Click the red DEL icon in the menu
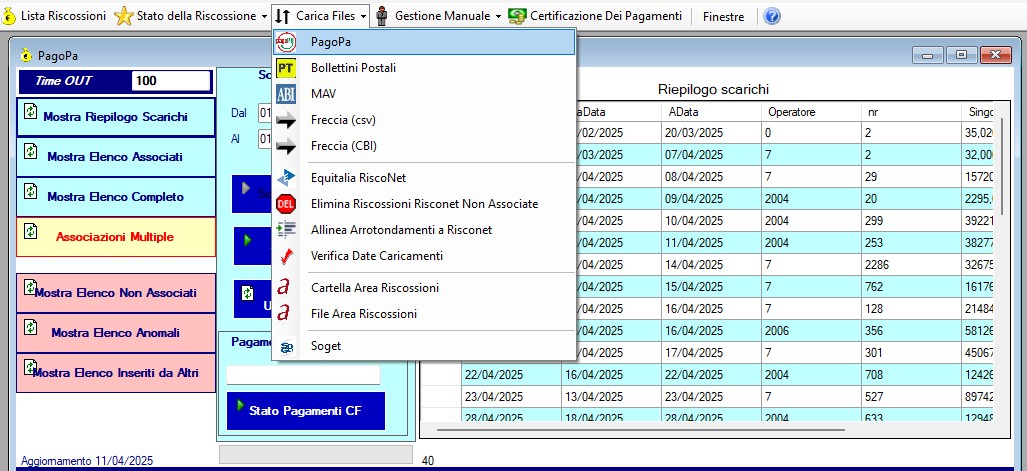The width and height of the screenshot is (1027, 471). pyautogui.click(x=286, y=204)
